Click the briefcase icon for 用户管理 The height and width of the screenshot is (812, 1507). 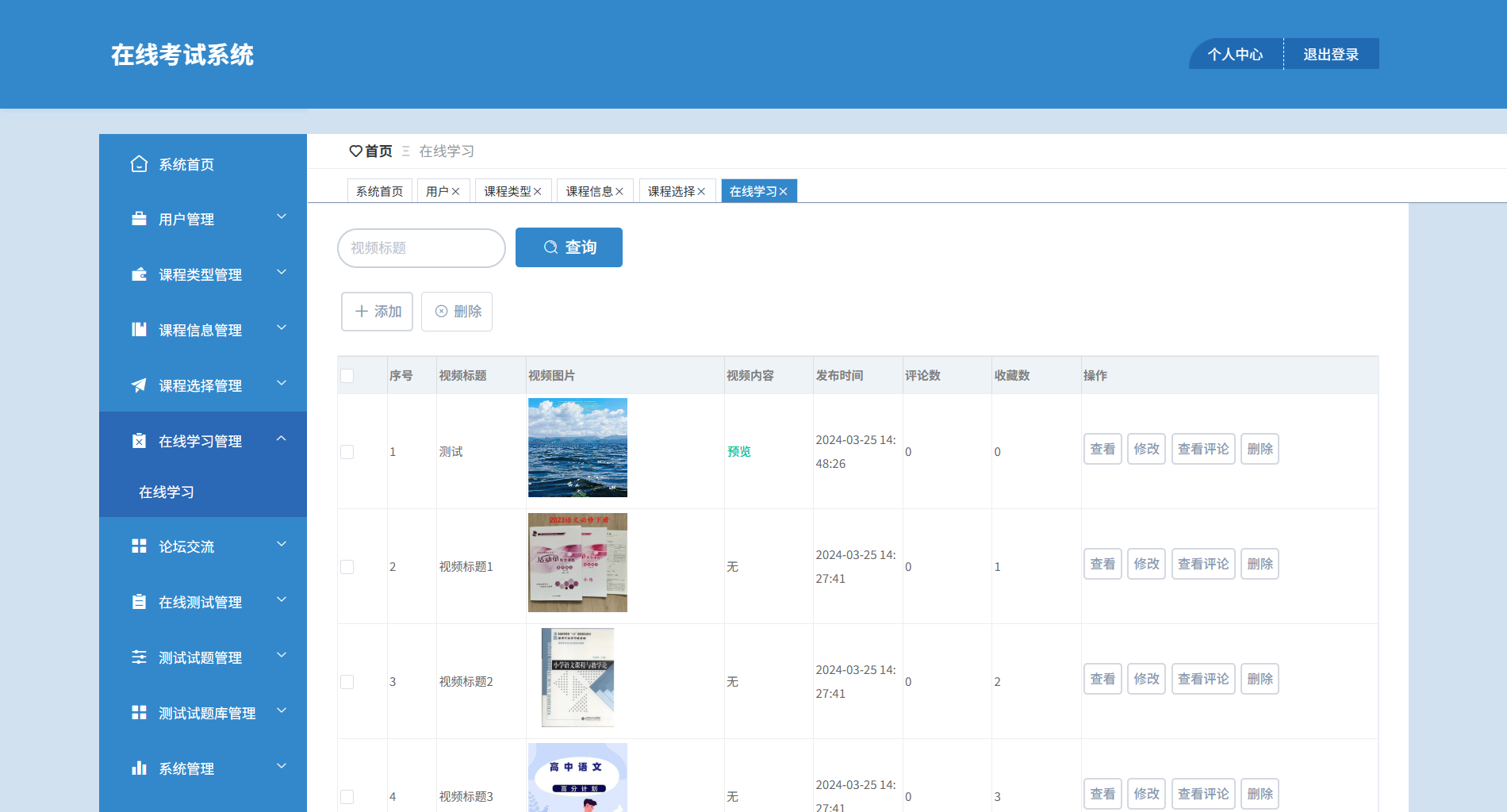(x=139, y=219)
